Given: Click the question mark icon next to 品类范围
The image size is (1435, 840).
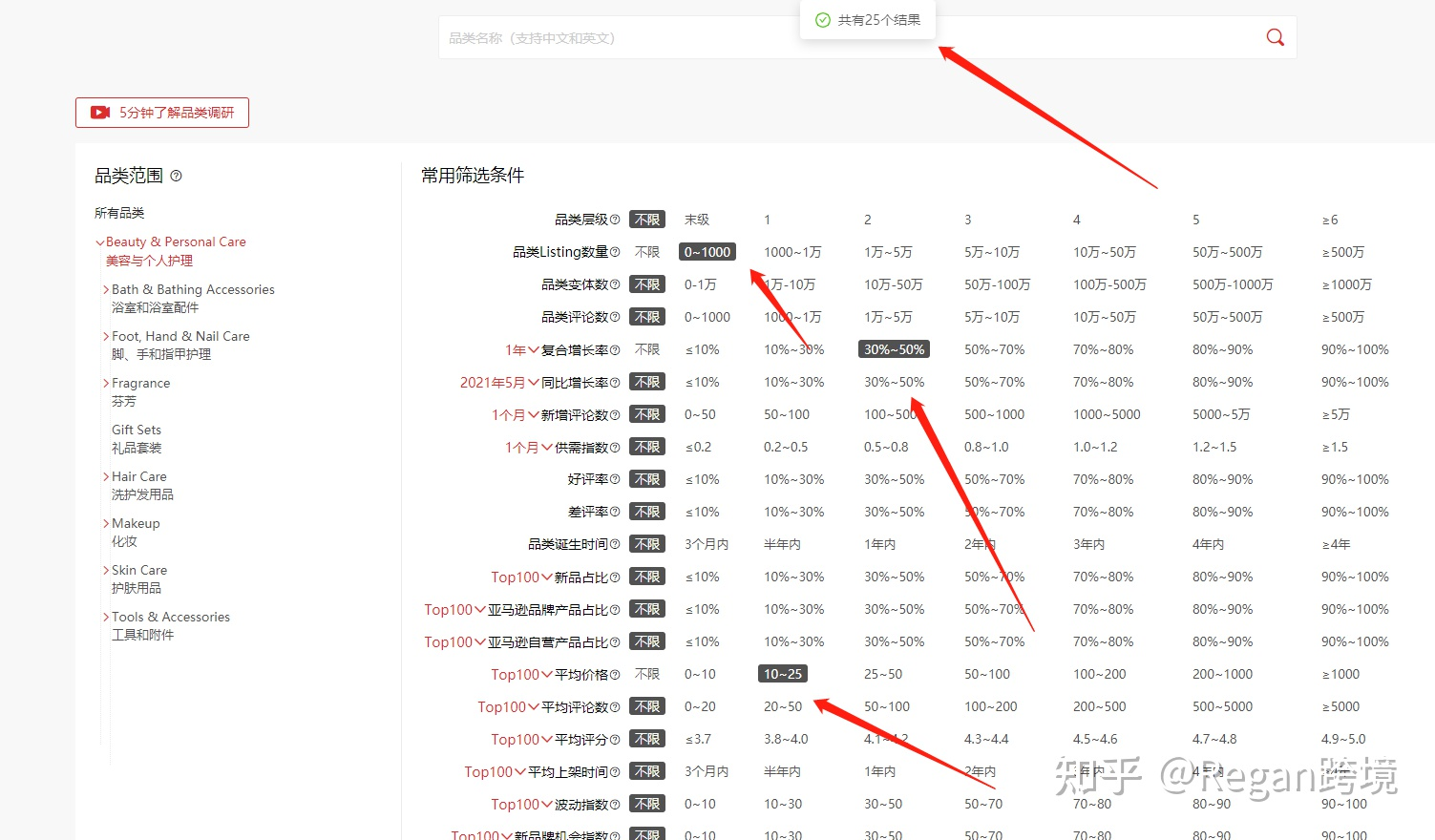Looking at the screenshot, I should click(177, 176).
